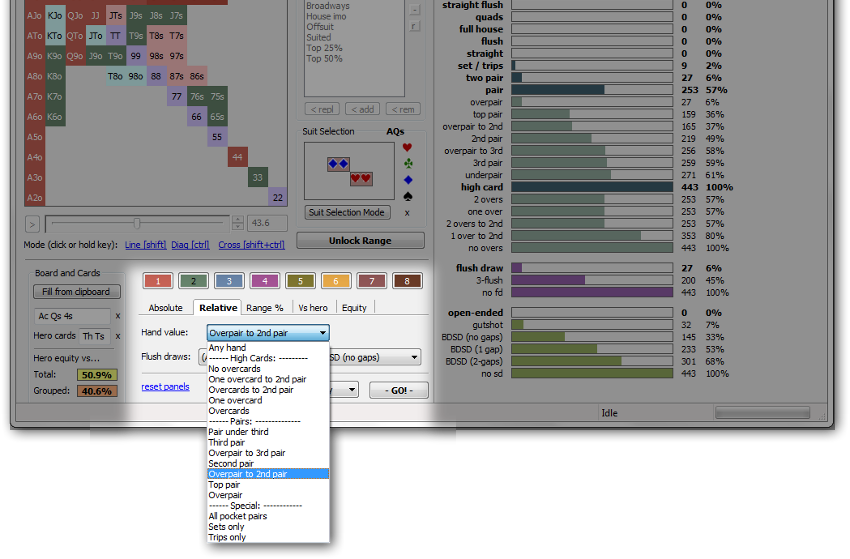Toggle the 22 hand cell in matrix
Viewport: 850px width, 559px height.
(x=279, y=198)
